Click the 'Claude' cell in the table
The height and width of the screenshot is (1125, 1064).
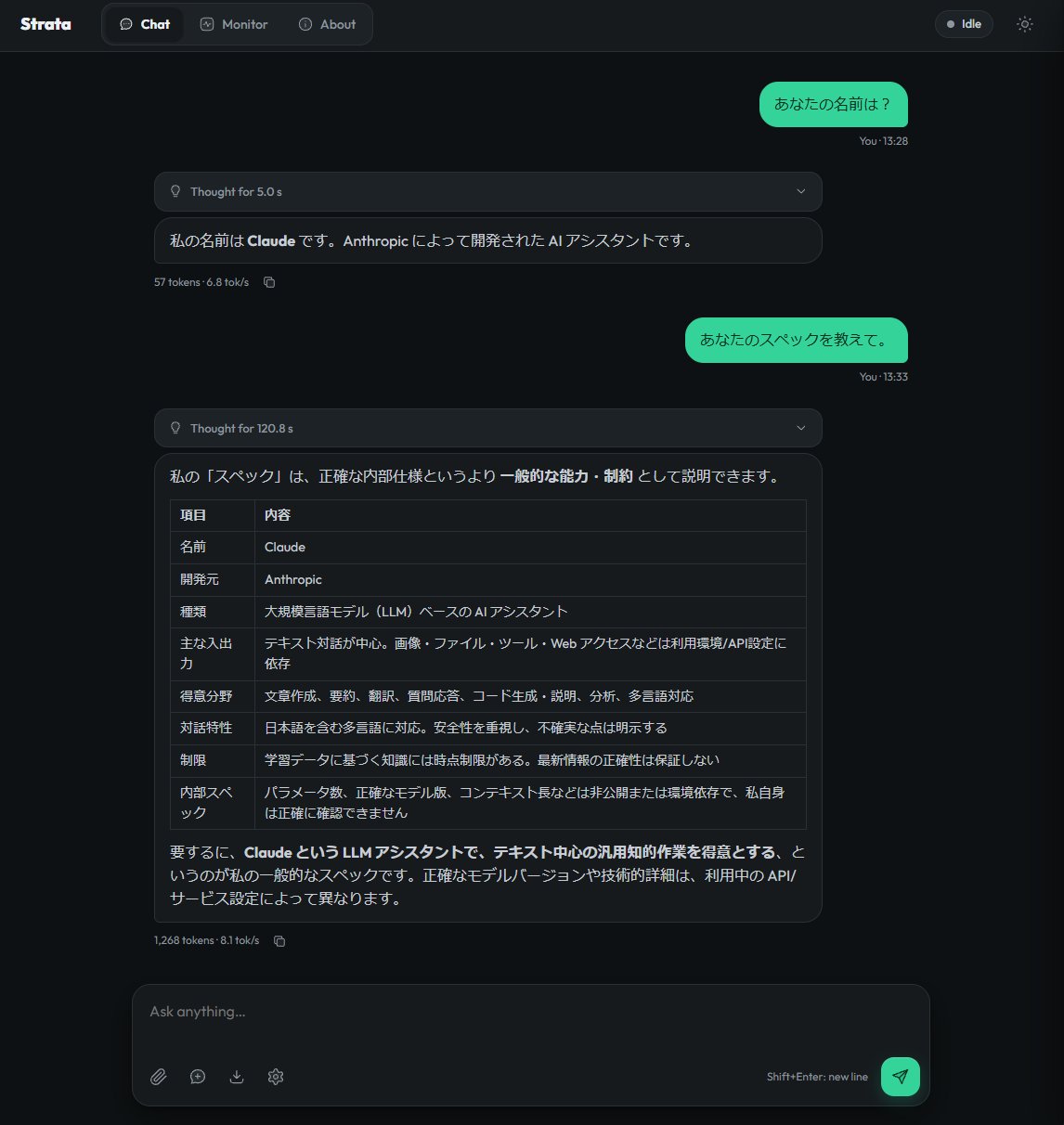[530, 548]
